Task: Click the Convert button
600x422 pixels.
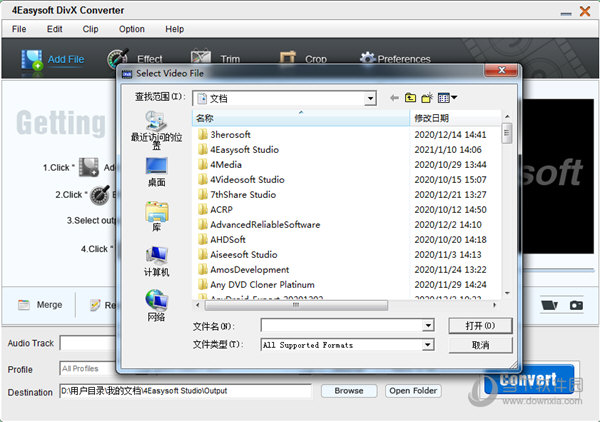Action: coord(528,380)
